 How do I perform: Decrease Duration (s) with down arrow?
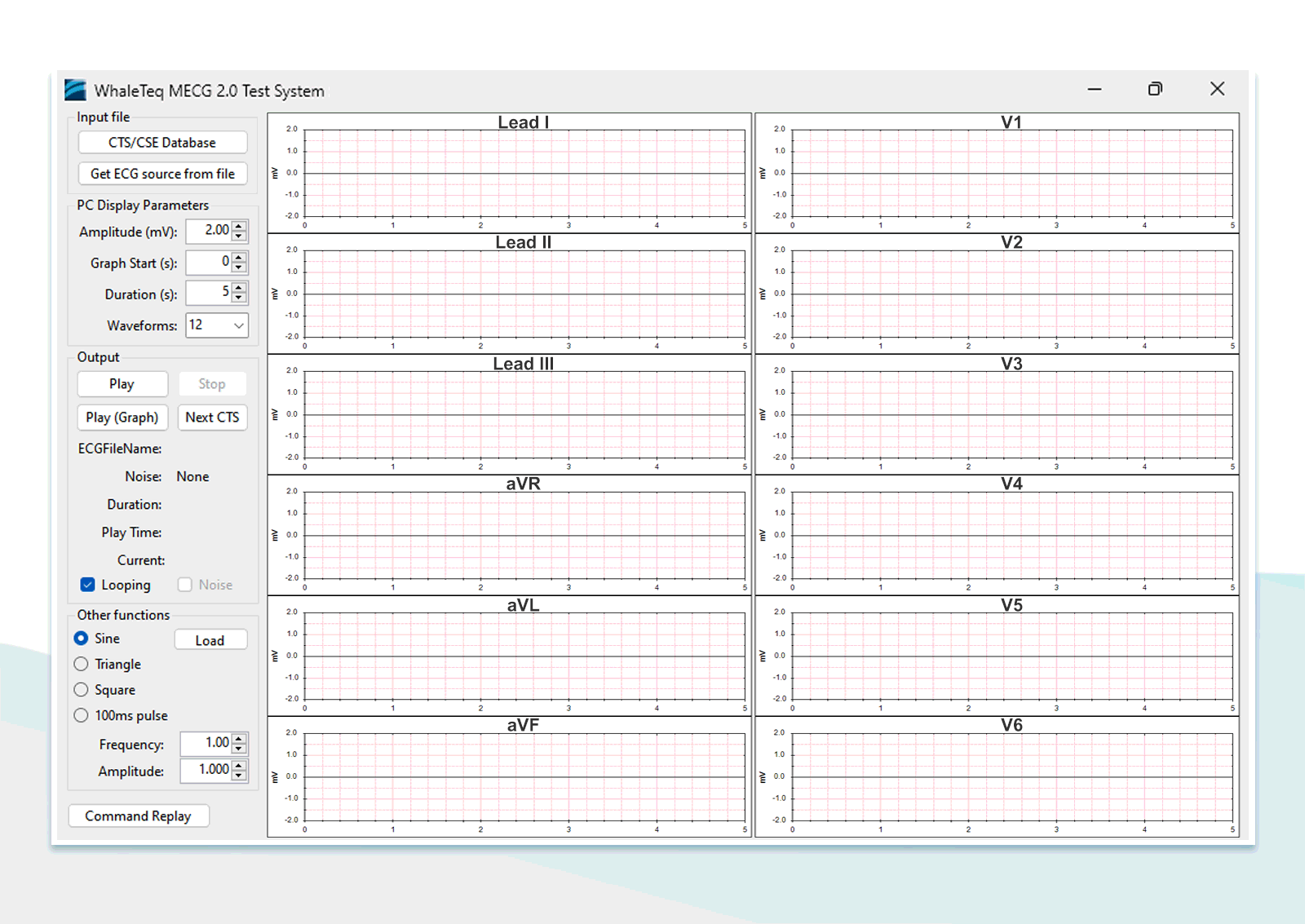(x=239, y=298)
